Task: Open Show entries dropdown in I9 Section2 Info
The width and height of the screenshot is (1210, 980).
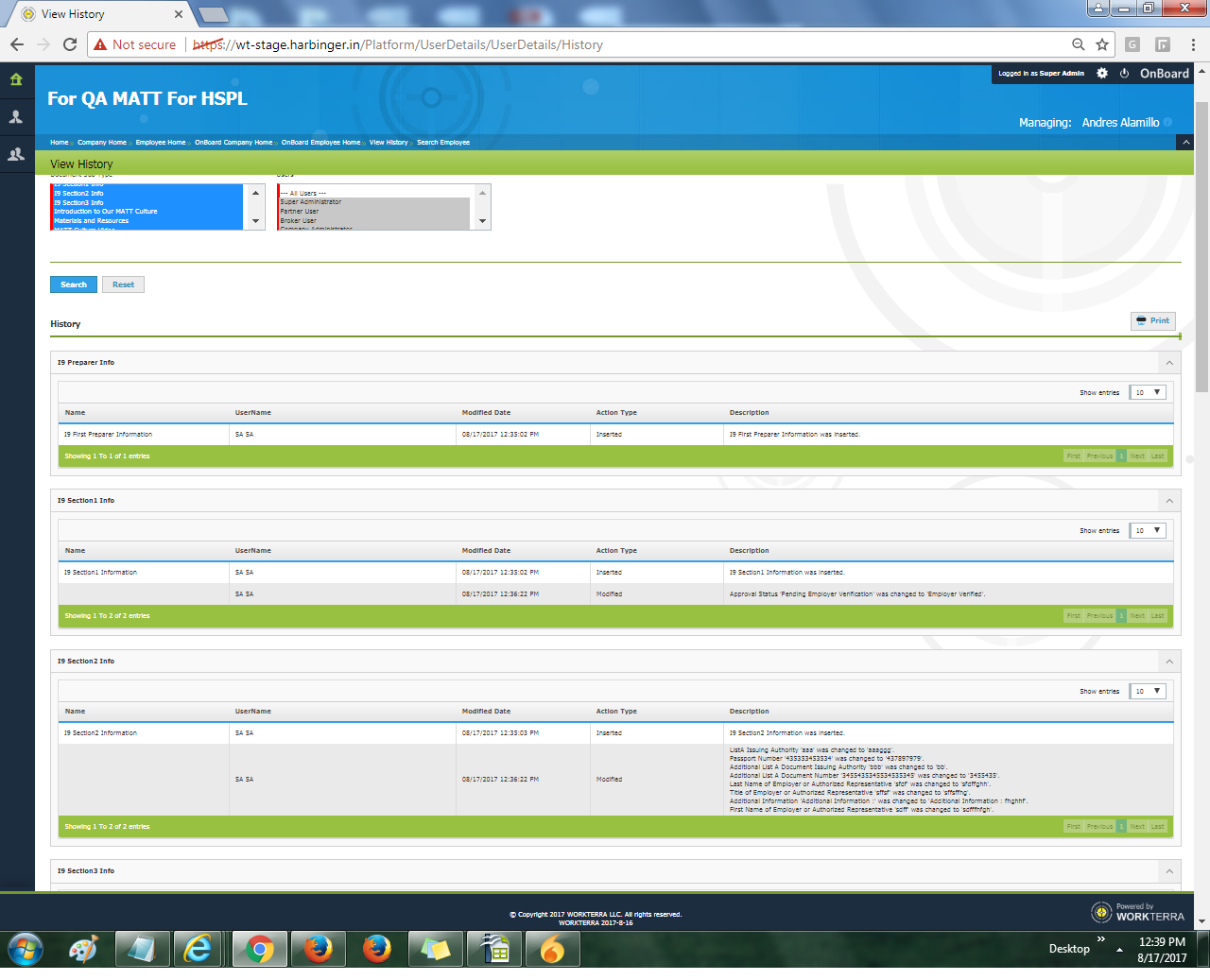Action: pyautogui.click(x=1148, y=691)
